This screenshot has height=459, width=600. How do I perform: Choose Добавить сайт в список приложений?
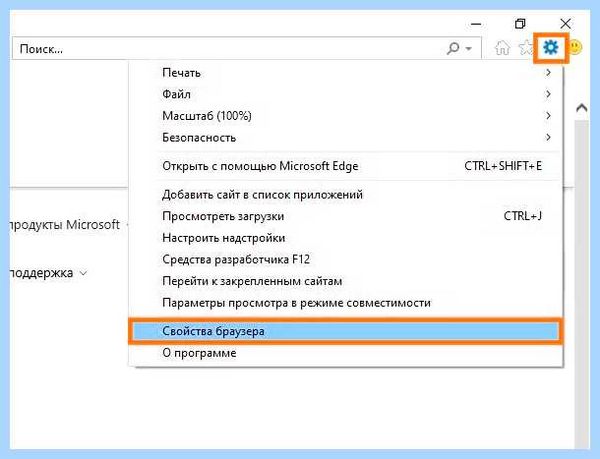pyautogui.click(x=346, y=195)
